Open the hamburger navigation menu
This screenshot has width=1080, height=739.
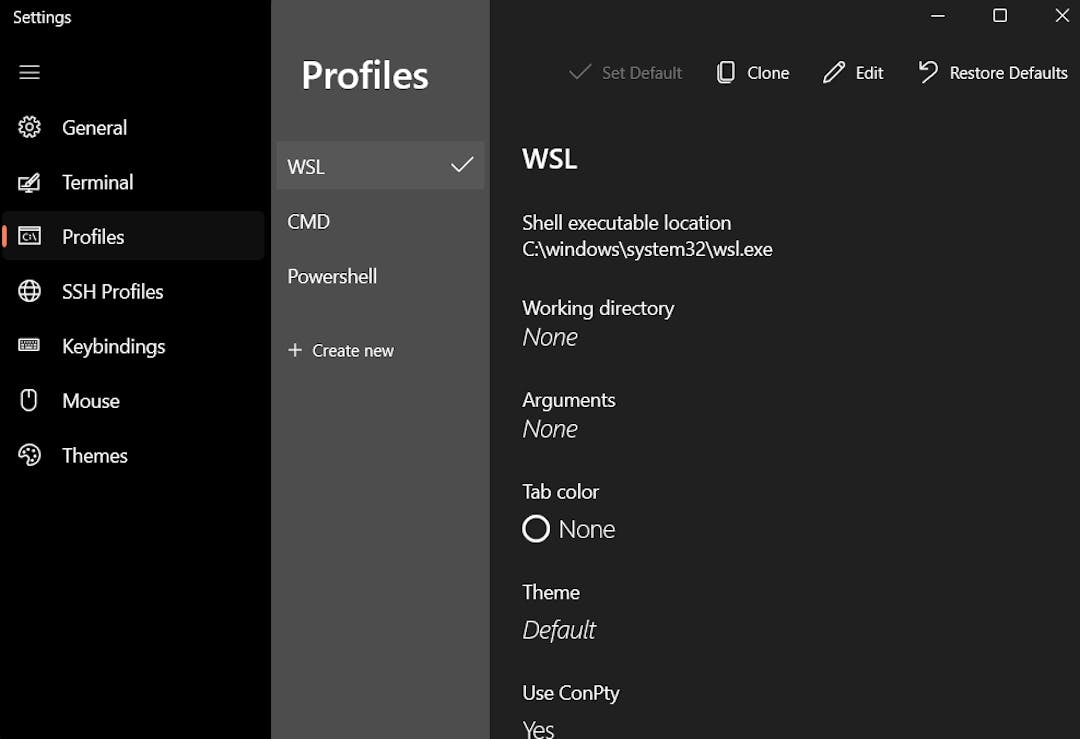click(29, 72)
